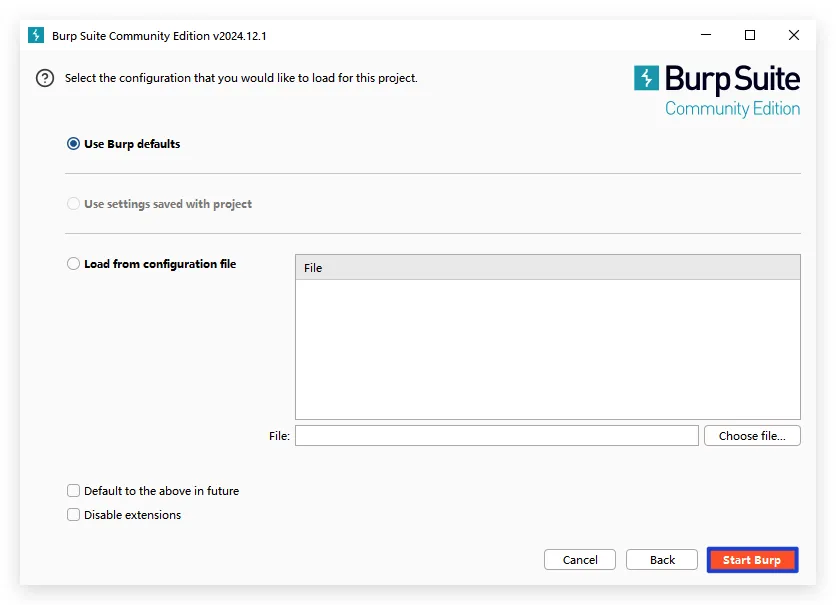The image size is (836, 605).
Task: Click the File column header
Action: click(x=547, y=268)
